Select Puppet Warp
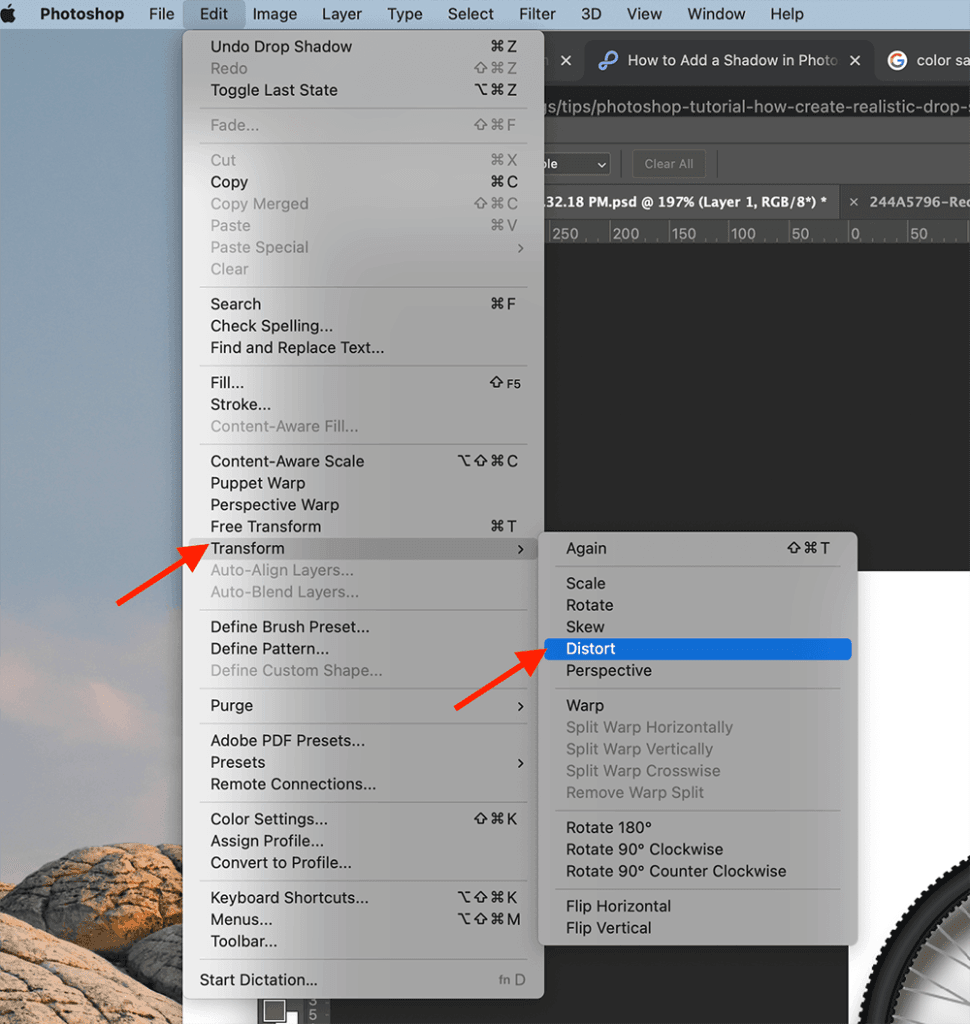The image size is (970, 1024). (x=363, y=483)
